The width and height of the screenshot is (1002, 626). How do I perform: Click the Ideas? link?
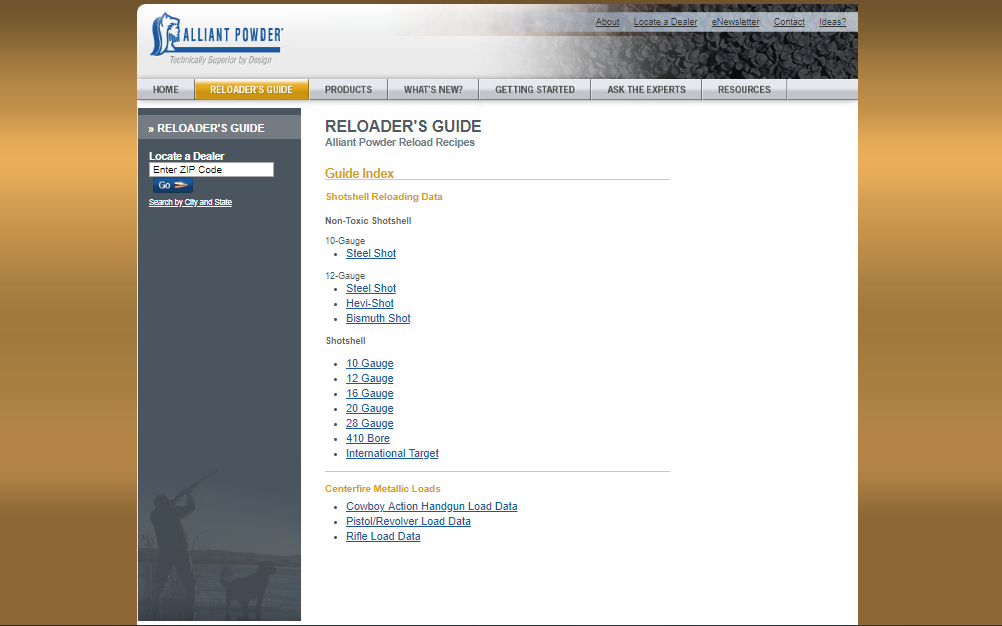coord(833,22)
